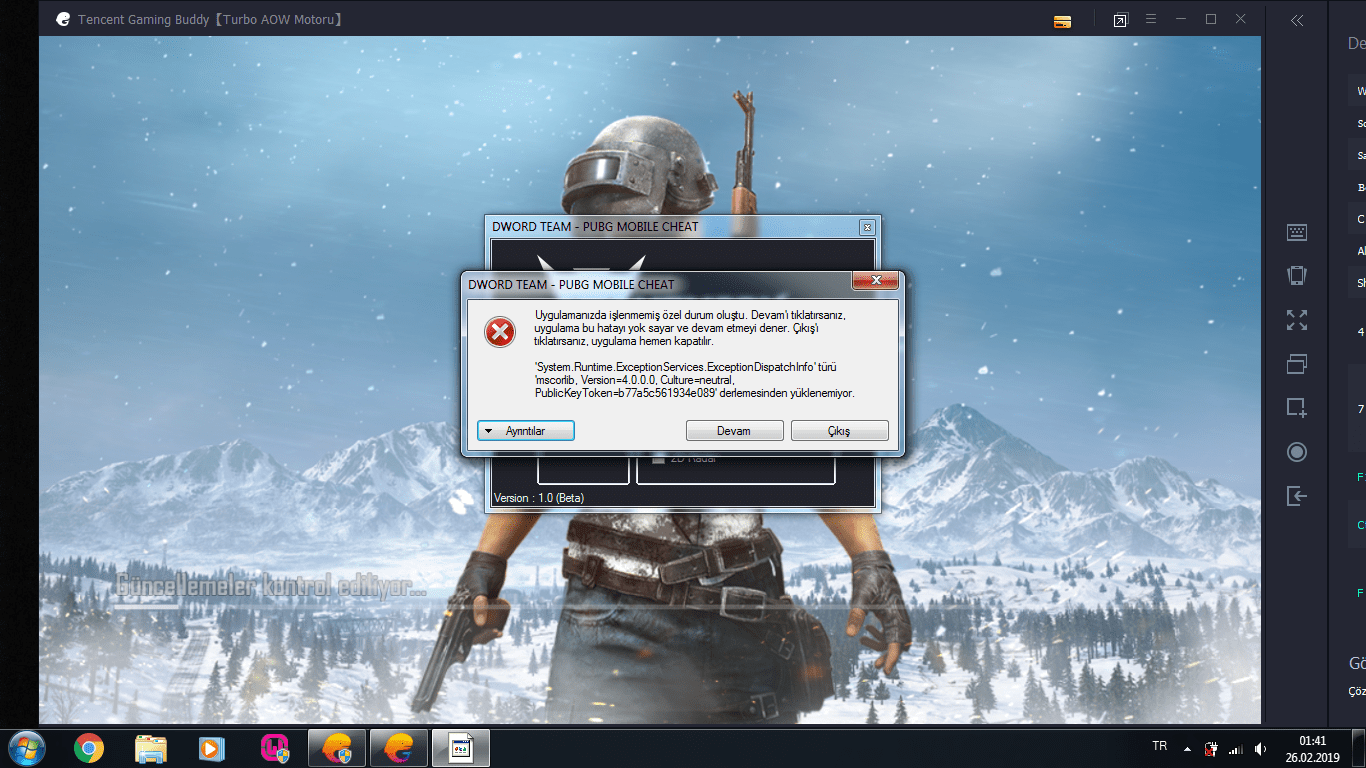This screenshot has width=1366, height=768.
Task: Close the background PUBG MOBILE CHEAT window
Action: pyautogui.click(x=867, y=227)
